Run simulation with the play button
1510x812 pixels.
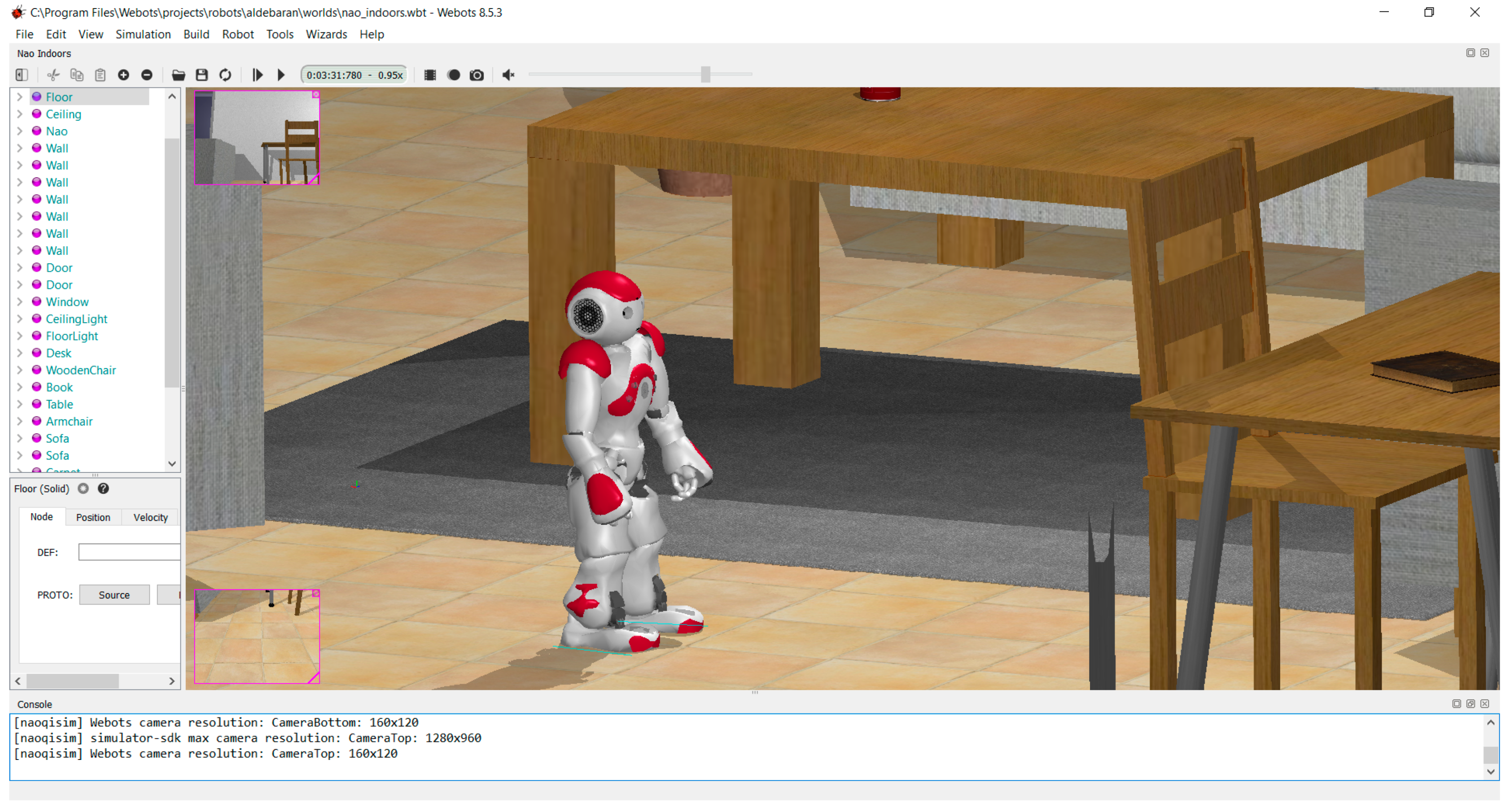[x=281, y=75]
